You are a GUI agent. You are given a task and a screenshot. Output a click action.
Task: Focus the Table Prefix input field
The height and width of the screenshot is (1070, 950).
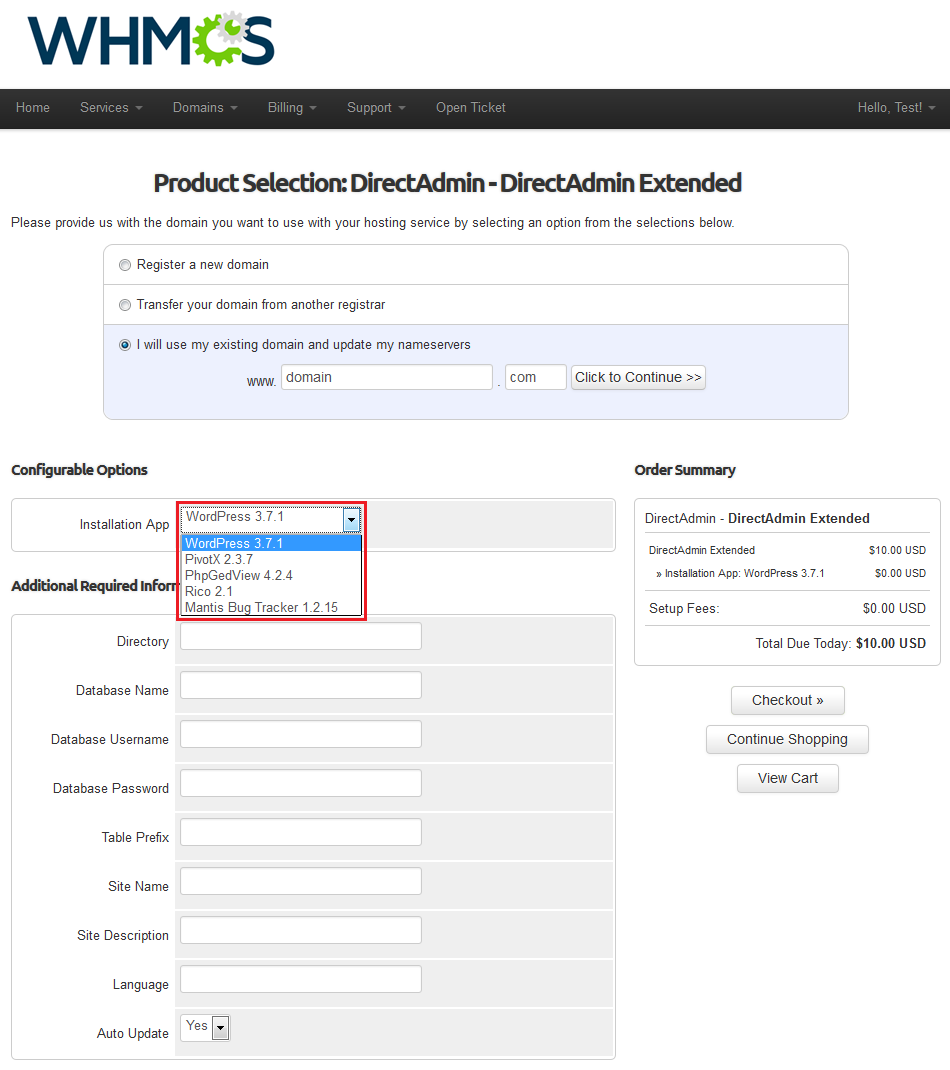click(x=301, y=833)
